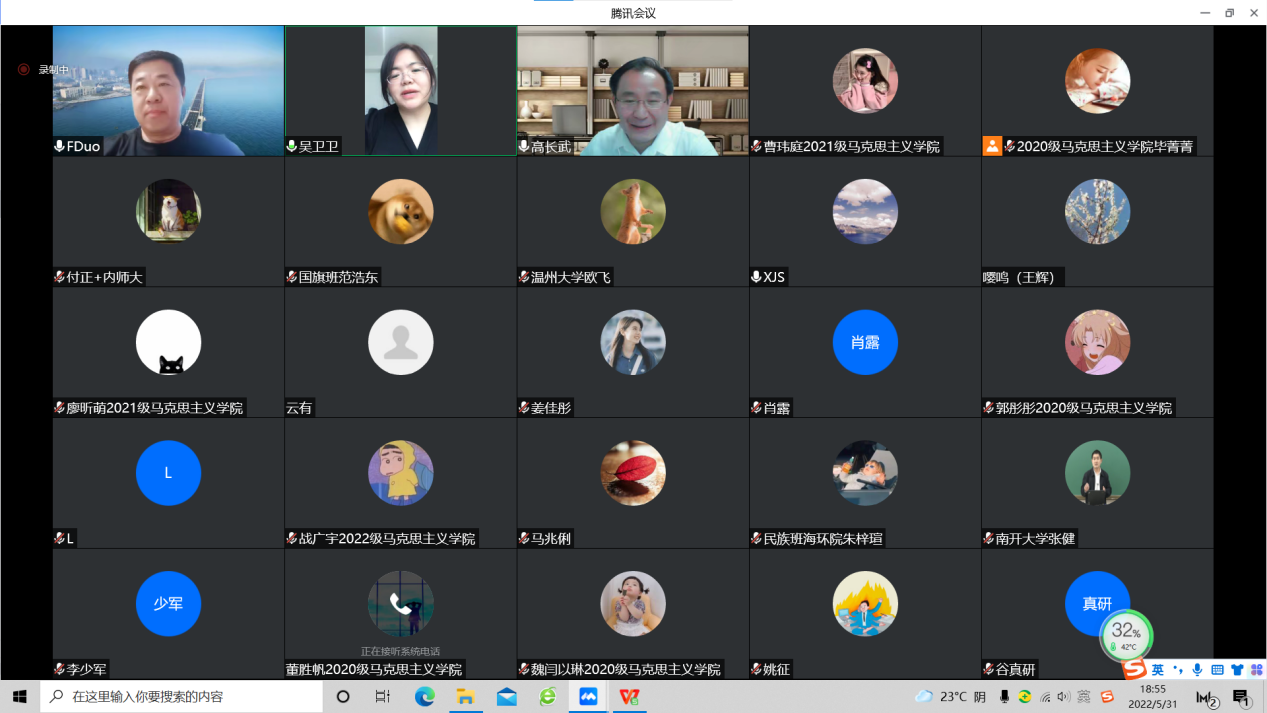
Task: Toggle Sogou input language 英 button
Action: (1157, 670)
